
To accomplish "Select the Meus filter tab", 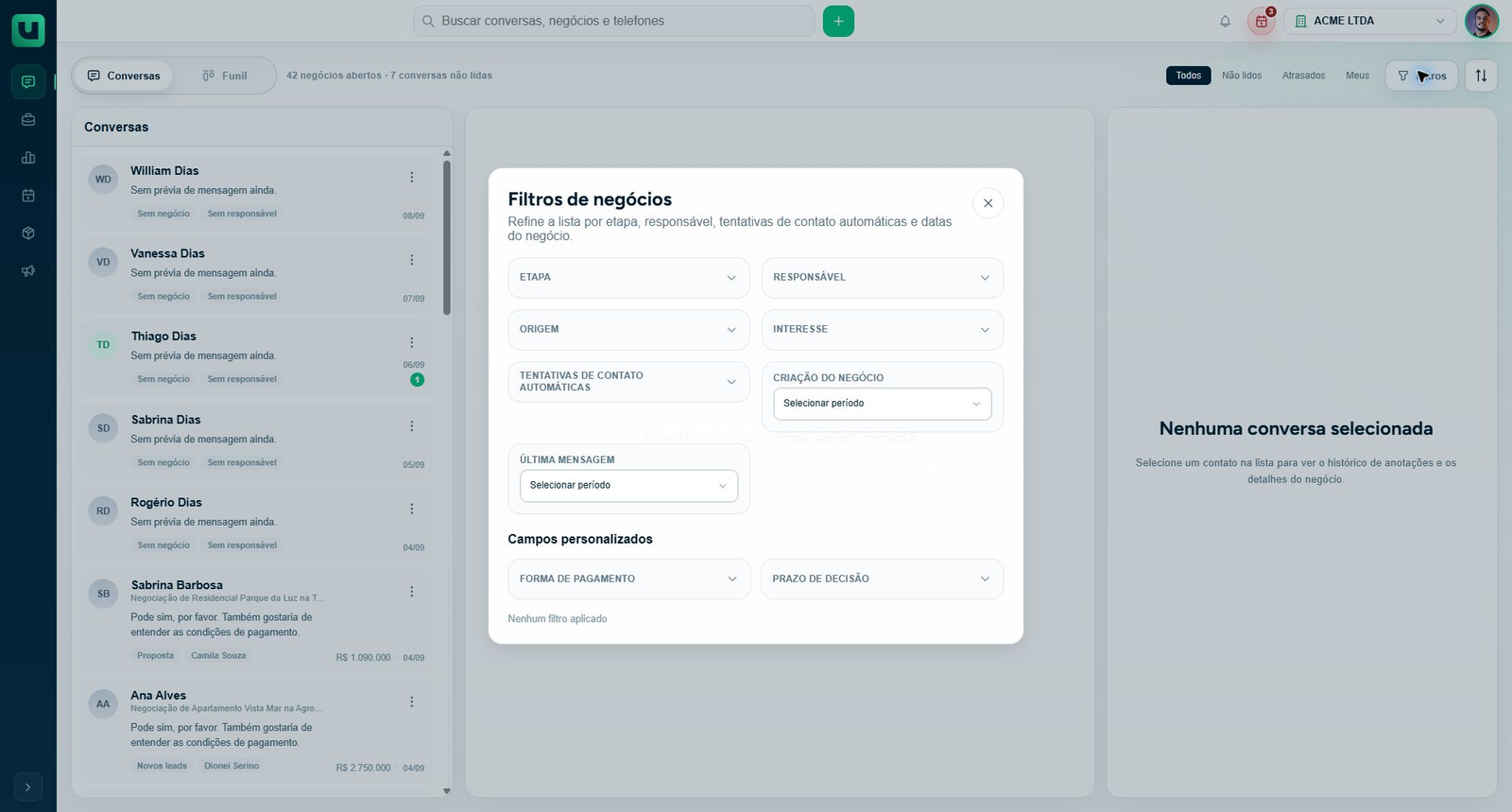I will coord(1357,76).
